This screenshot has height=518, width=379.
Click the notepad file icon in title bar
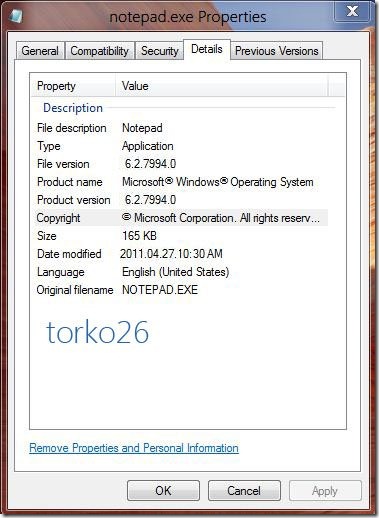click(16, 16)
